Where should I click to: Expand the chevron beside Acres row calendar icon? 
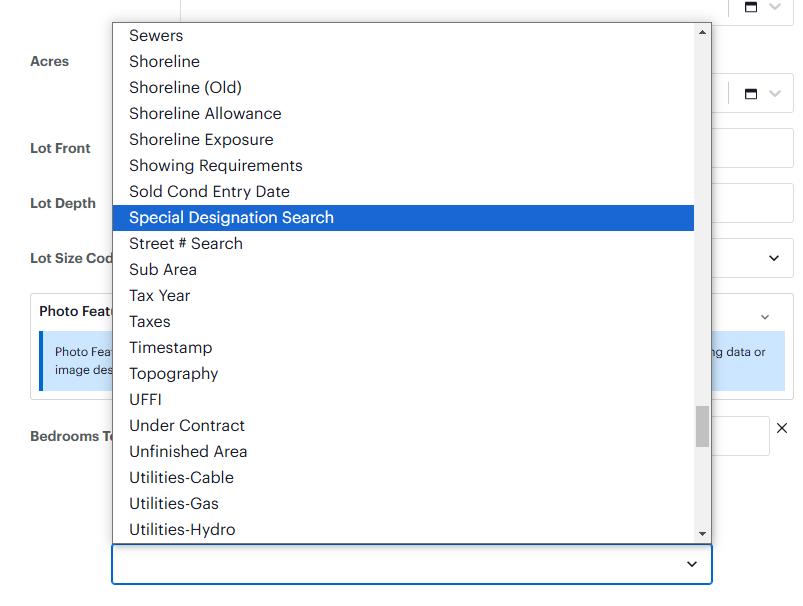point(775,94)
